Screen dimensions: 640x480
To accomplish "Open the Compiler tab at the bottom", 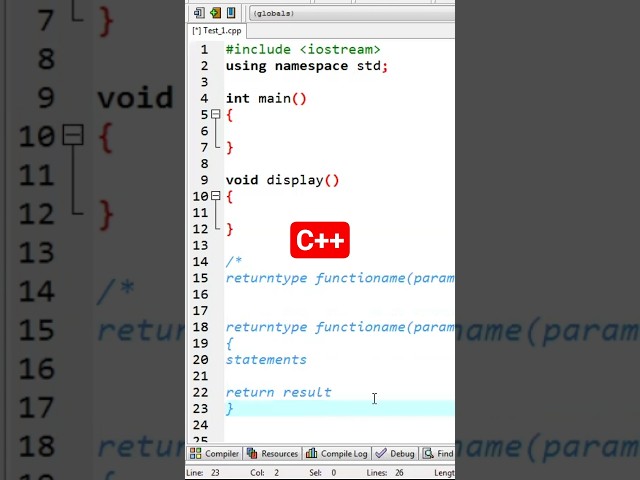I will 215,453.
